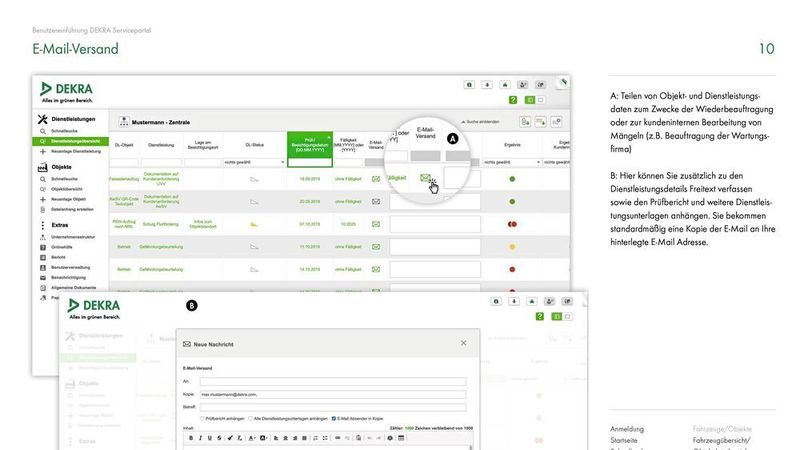Toggle italic formatting in the message editor
This screenshot has height=450, width=800.
(x=200, y=438)
